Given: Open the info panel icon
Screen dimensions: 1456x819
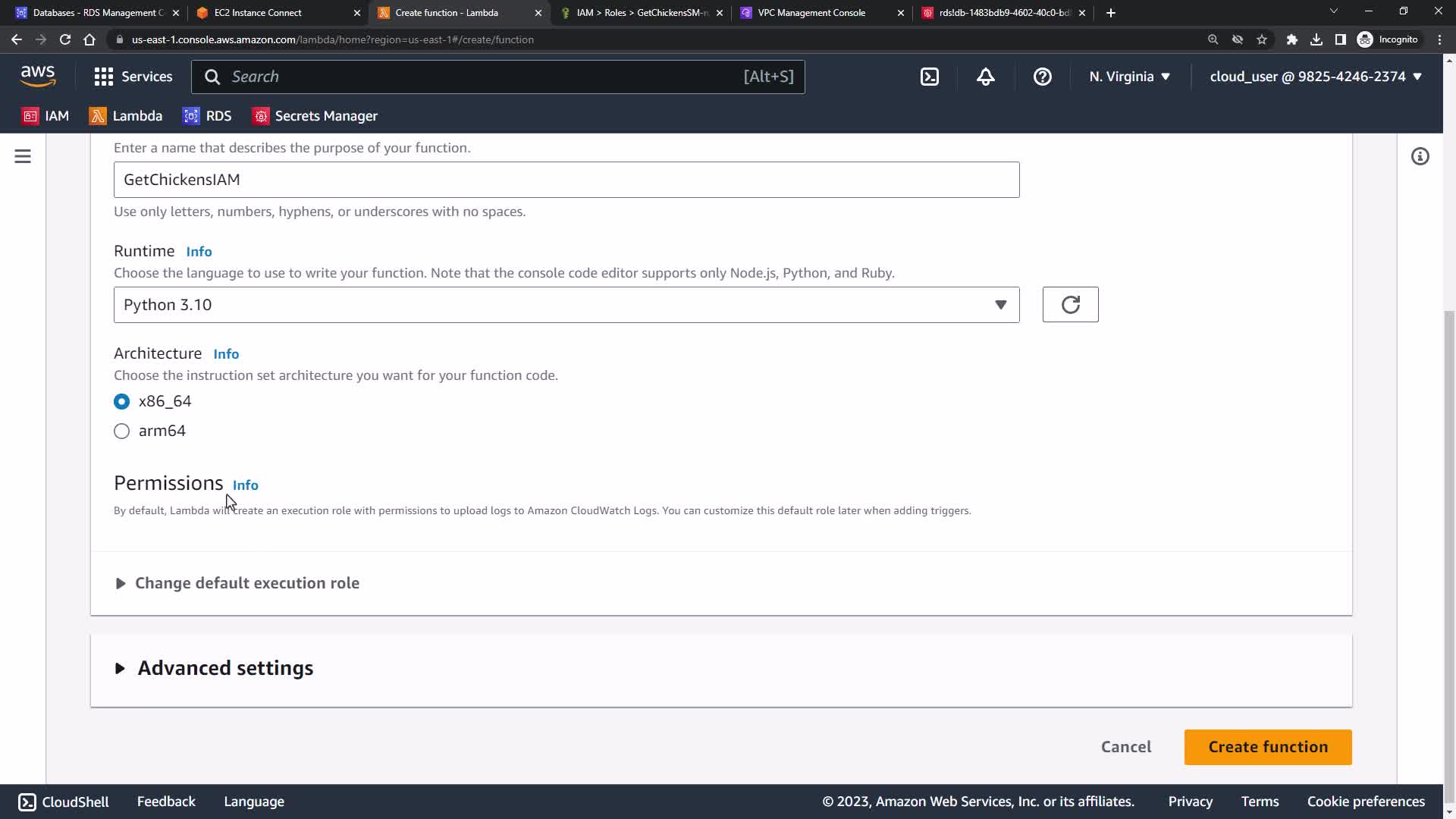Looking at the screenshot, I should pos(1420,156).
